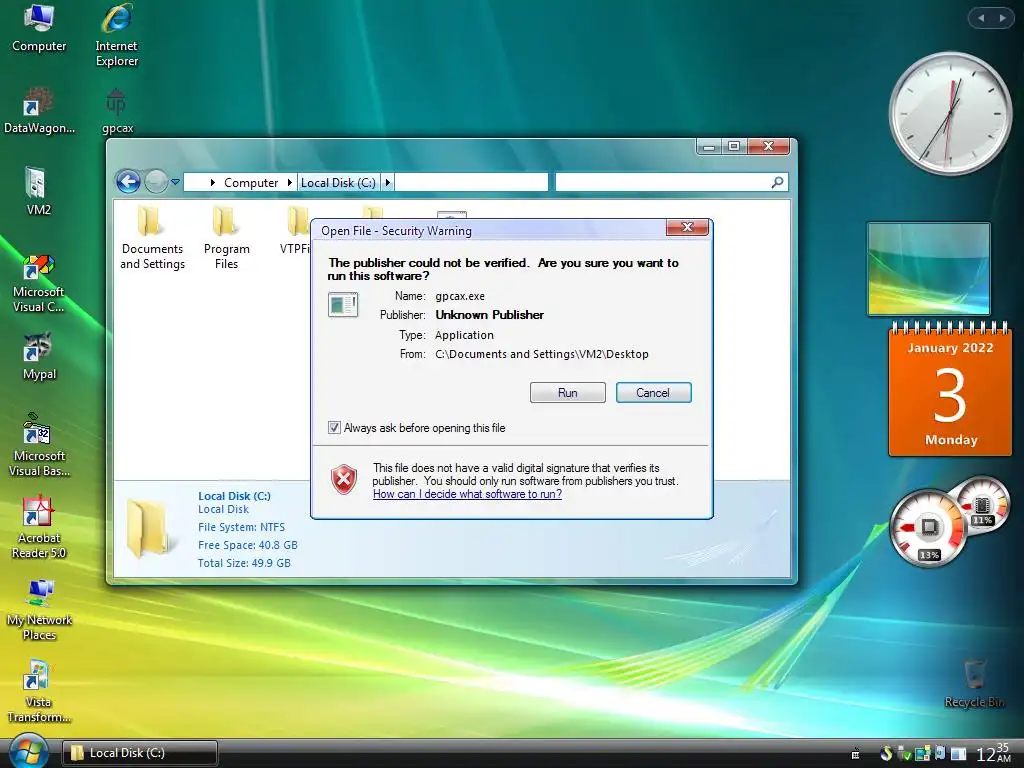Uncheck Always ask before opening this file
This screenshot has width=1024, height=768.
334,428
